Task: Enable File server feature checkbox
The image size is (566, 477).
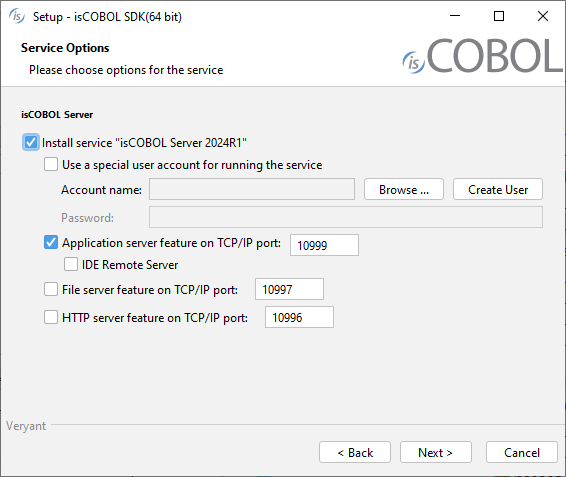Action: click(51, 289)
